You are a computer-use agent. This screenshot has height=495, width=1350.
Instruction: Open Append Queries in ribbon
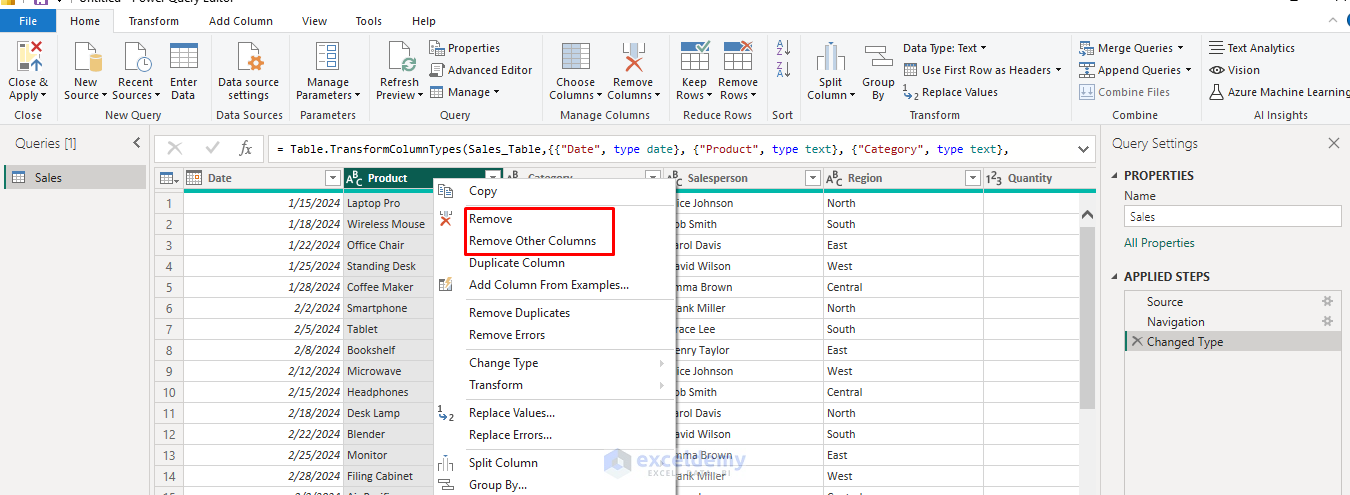1135,70
